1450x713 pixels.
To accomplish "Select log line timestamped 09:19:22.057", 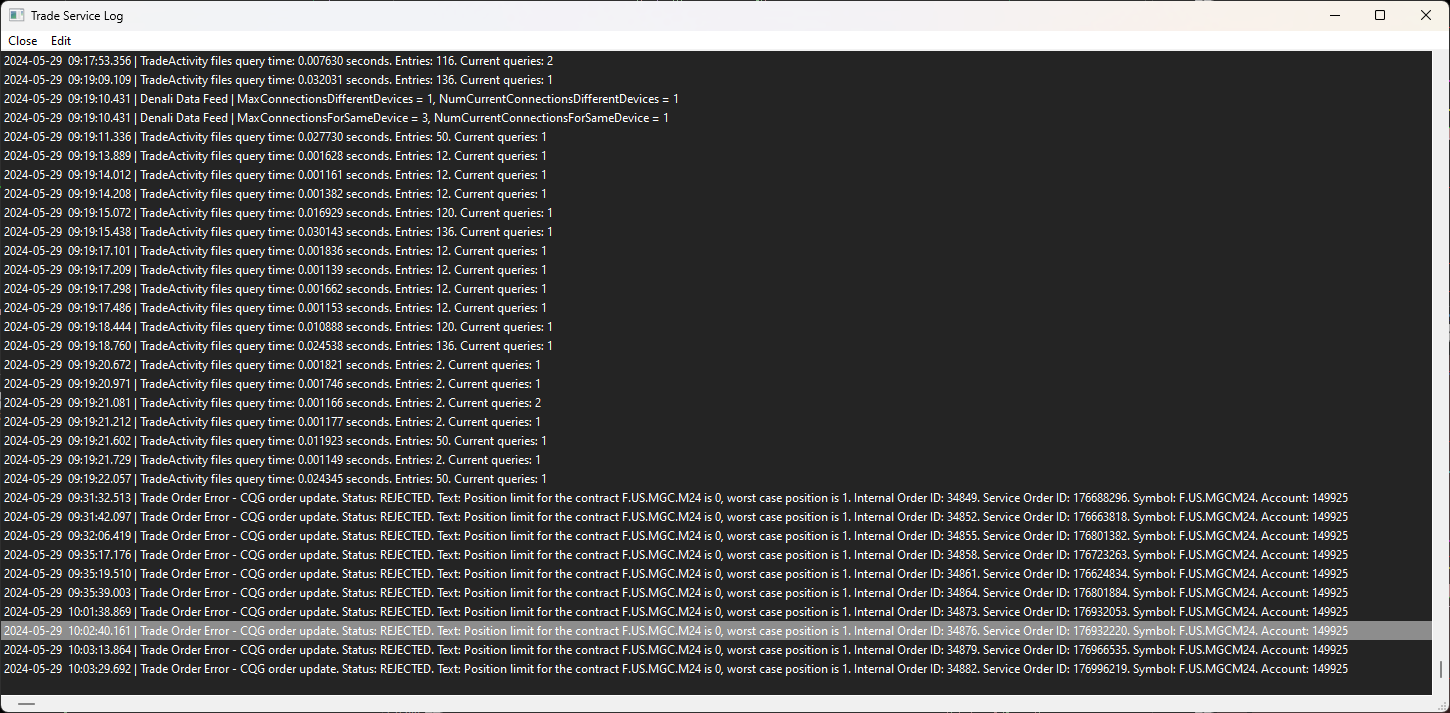I will pyautogui.click(x=716, y=479).
